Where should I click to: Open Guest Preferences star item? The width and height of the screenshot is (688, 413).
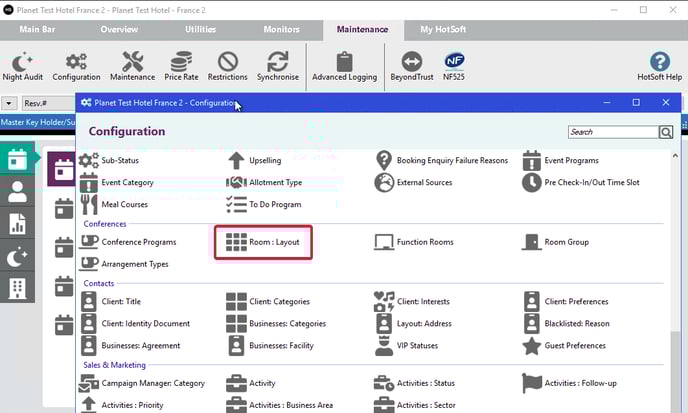click(564, 346)
